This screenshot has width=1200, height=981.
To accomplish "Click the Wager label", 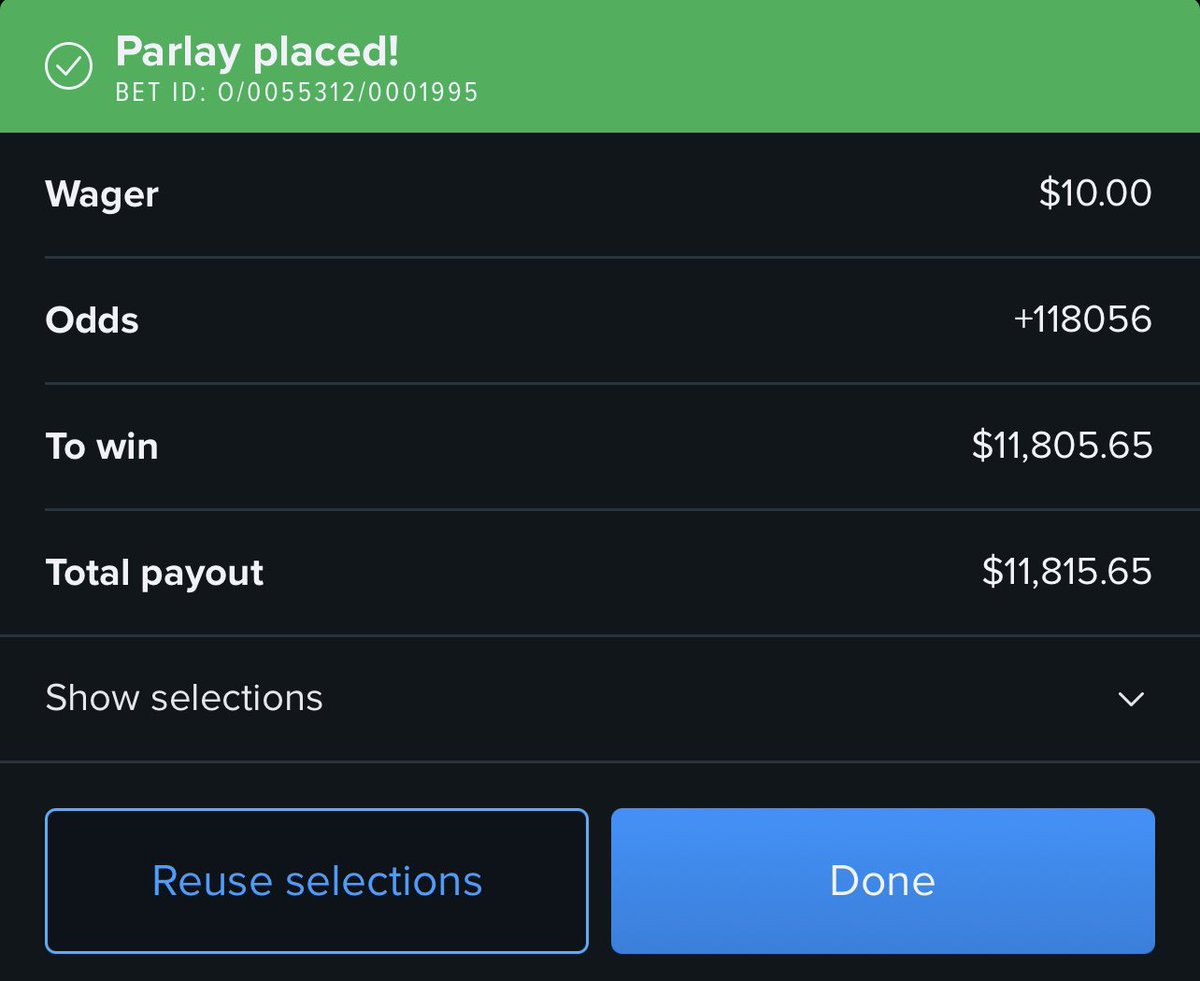I will click(x=102, y=194).
